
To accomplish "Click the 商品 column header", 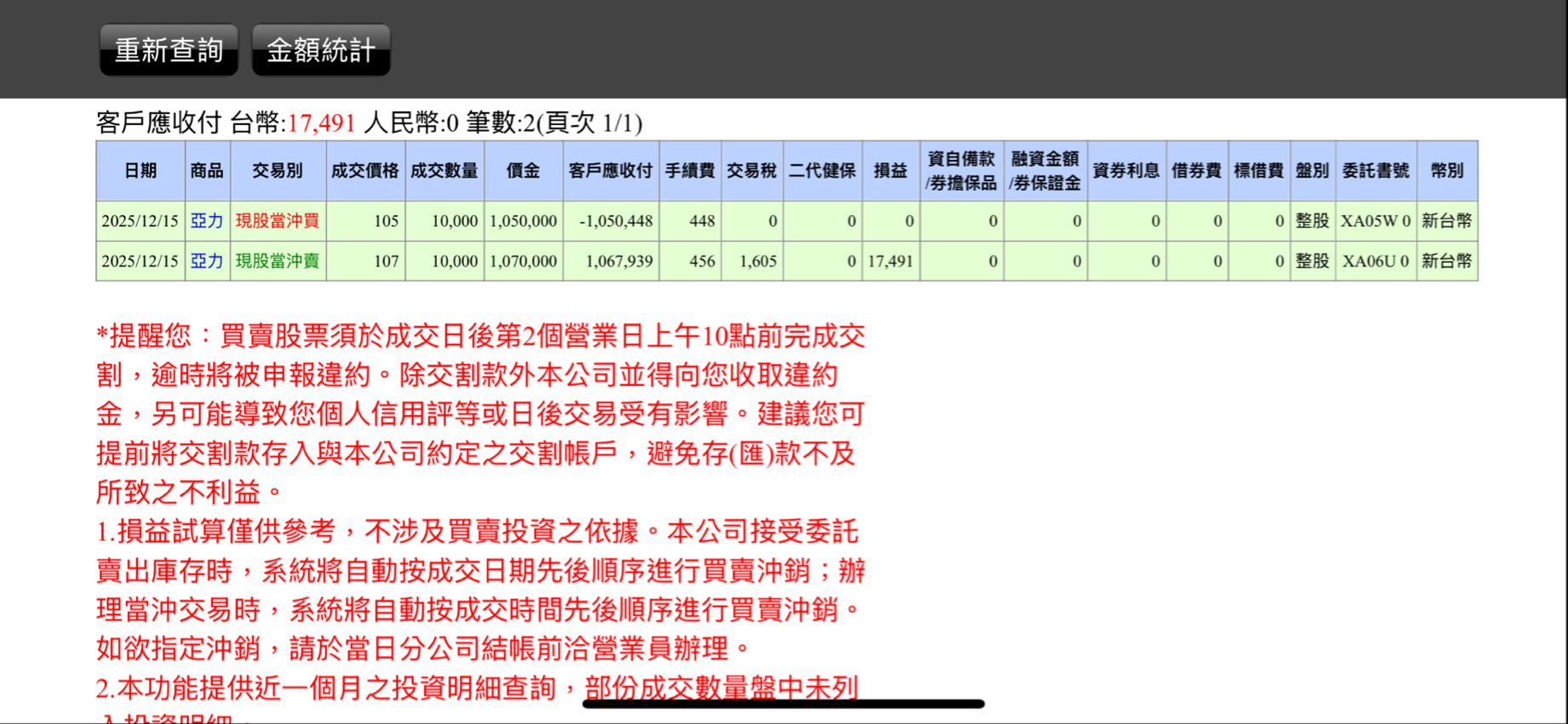I will coord(207,171).
